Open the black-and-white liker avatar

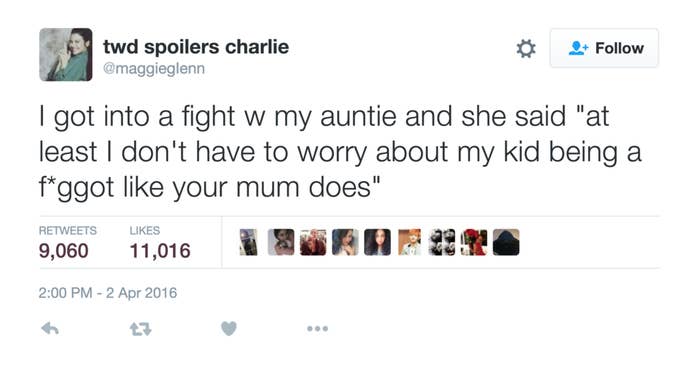[x=442, y=242]
